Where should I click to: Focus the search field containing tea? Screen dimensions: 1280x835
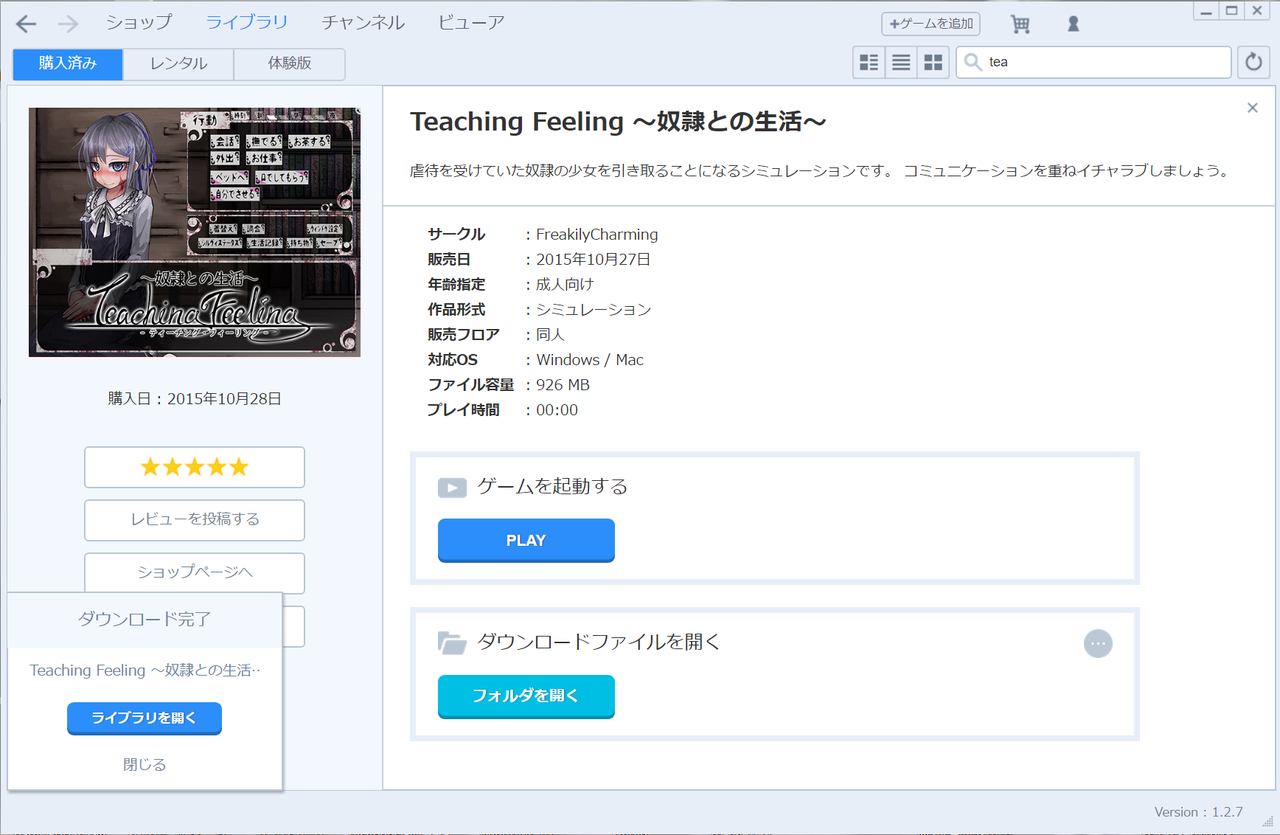pyautogui.click(x=1094, y=62)
